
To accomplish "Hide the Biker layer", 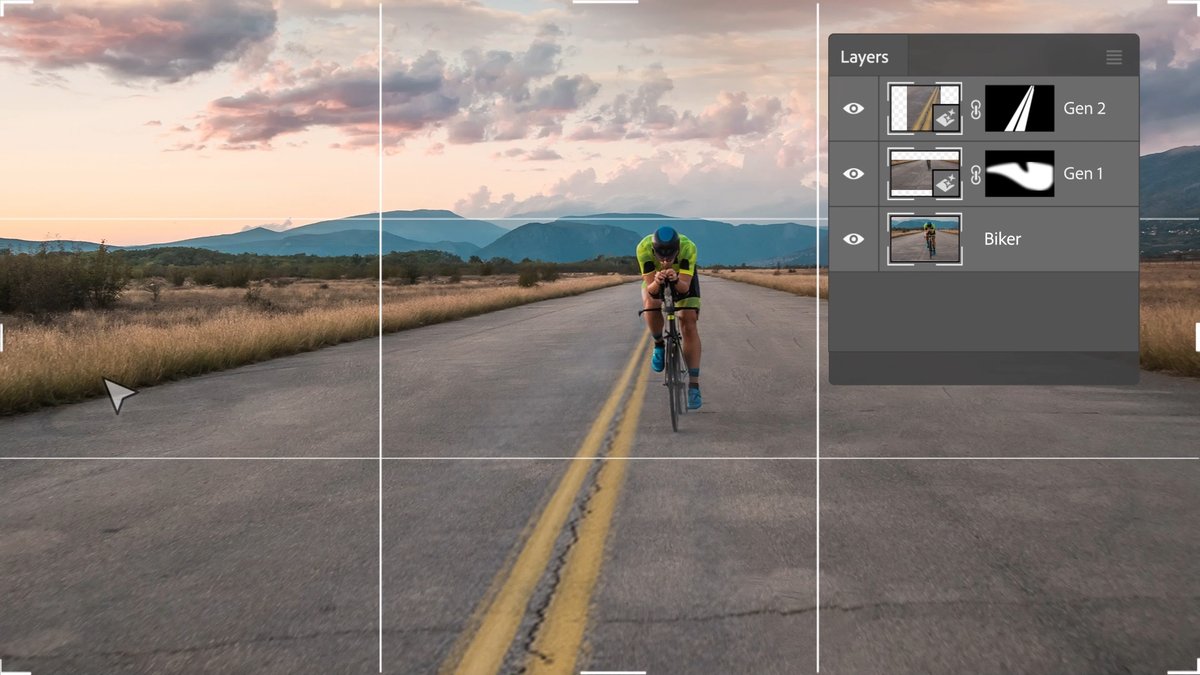I will (x=853, y=238).
